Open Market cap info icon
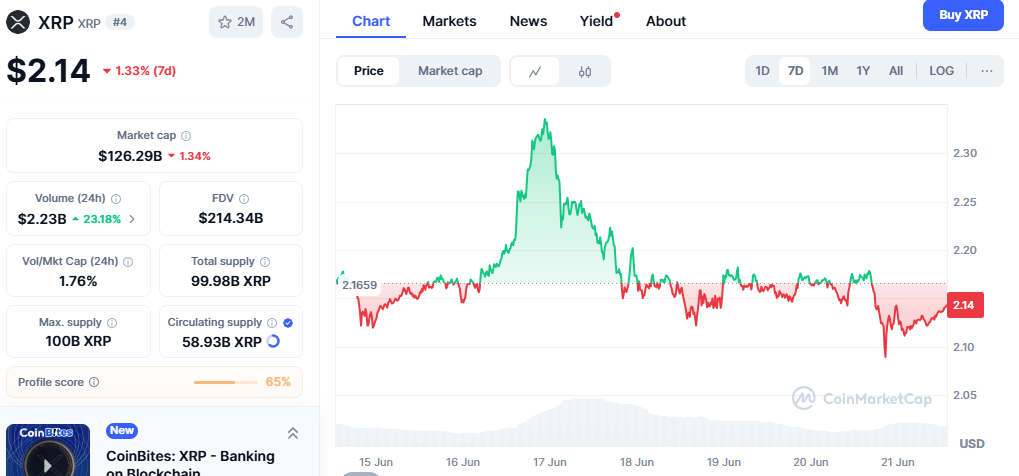This screenshot has width=1019, height=476. click(186, 136)
